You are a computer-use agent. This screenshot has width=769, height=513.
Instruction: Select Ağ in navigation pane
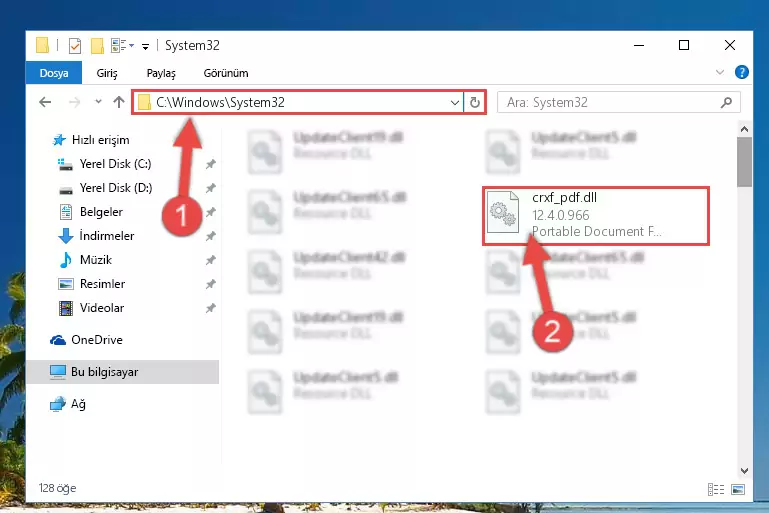click(x=68, y=404)
